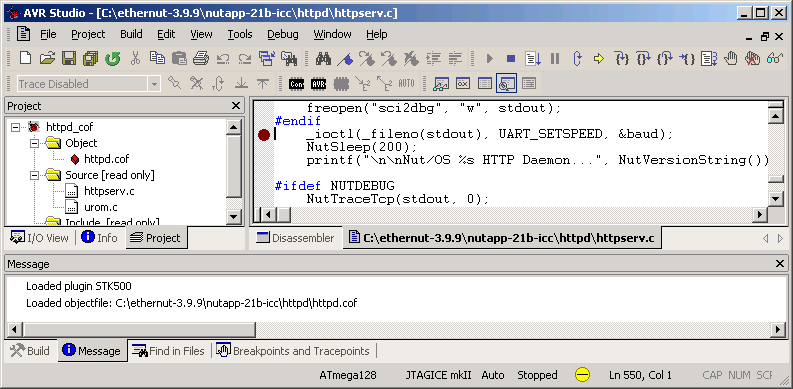Viewport: 793px width, 389px height.
Task: Click the Copy icon in the toolbar
Action: (157, 59)
